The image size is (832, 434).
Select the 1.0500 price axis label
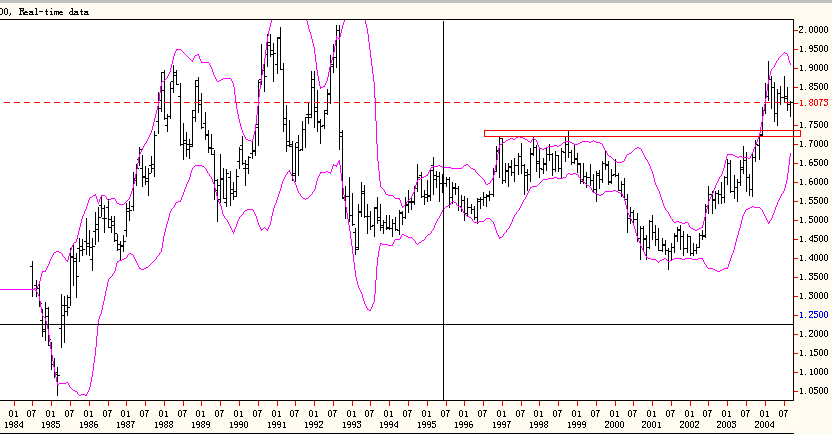tap(813, 391)
